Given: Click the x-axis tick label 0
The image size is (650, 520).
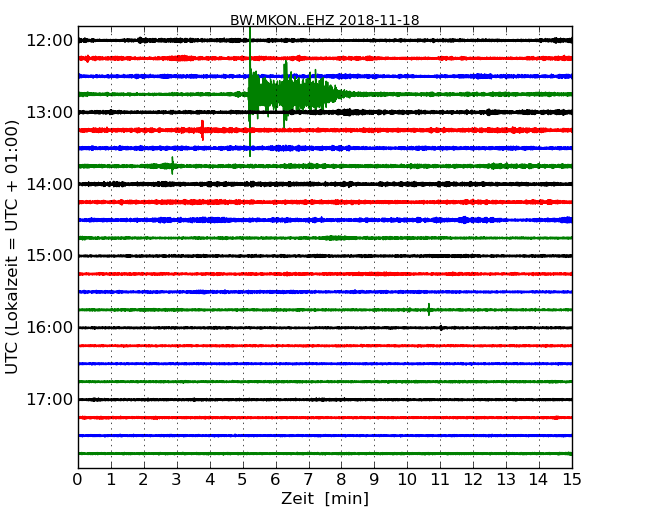Looking at the screenshot, I should click(78, 479).
